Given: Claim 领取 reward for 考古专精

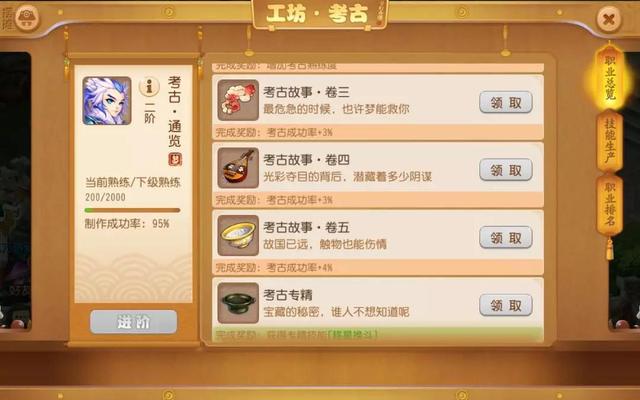Looking at the screenshot, I should (506, 305).
